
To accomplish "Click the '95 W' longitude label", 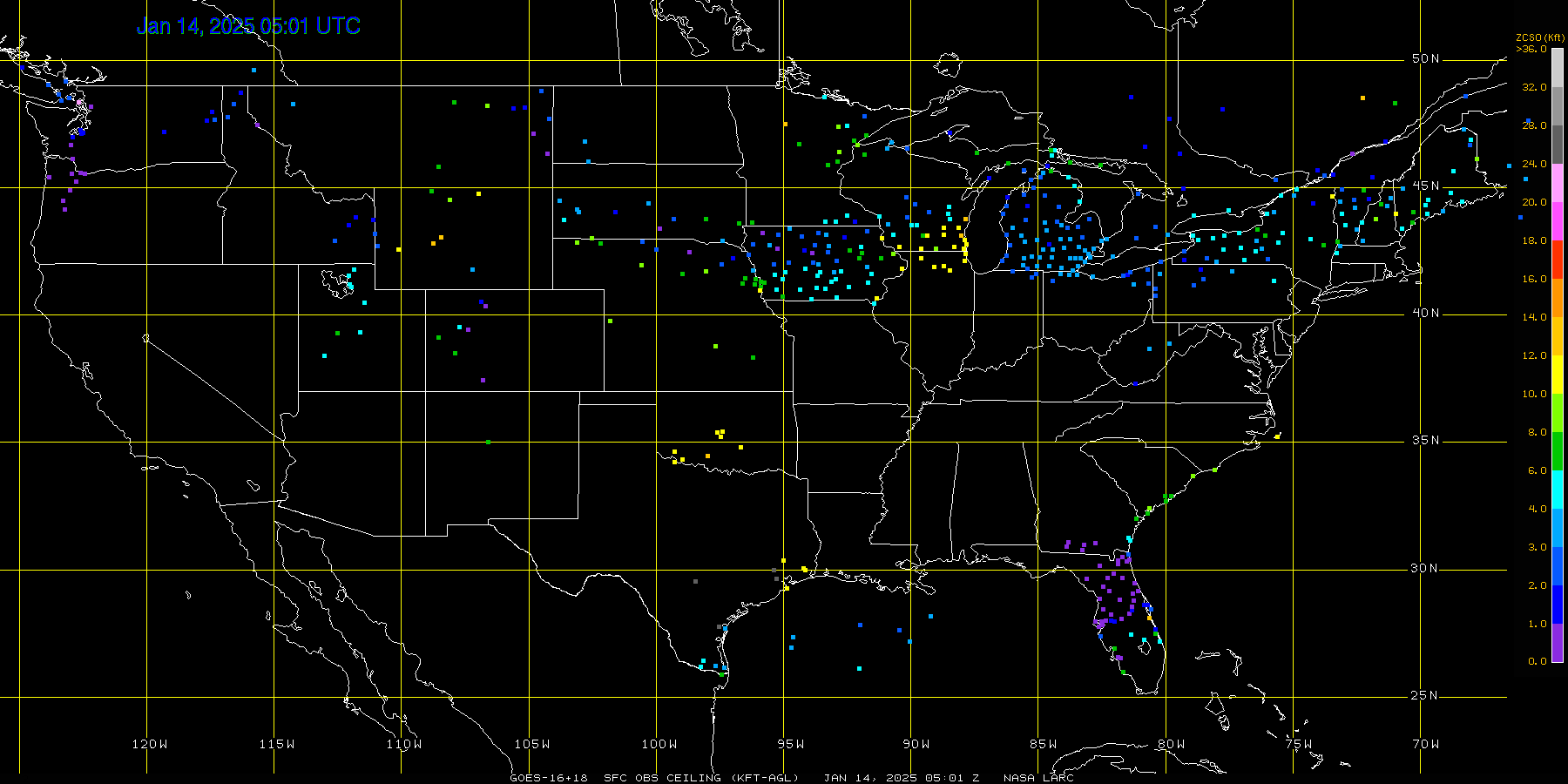I will [790, 744].
